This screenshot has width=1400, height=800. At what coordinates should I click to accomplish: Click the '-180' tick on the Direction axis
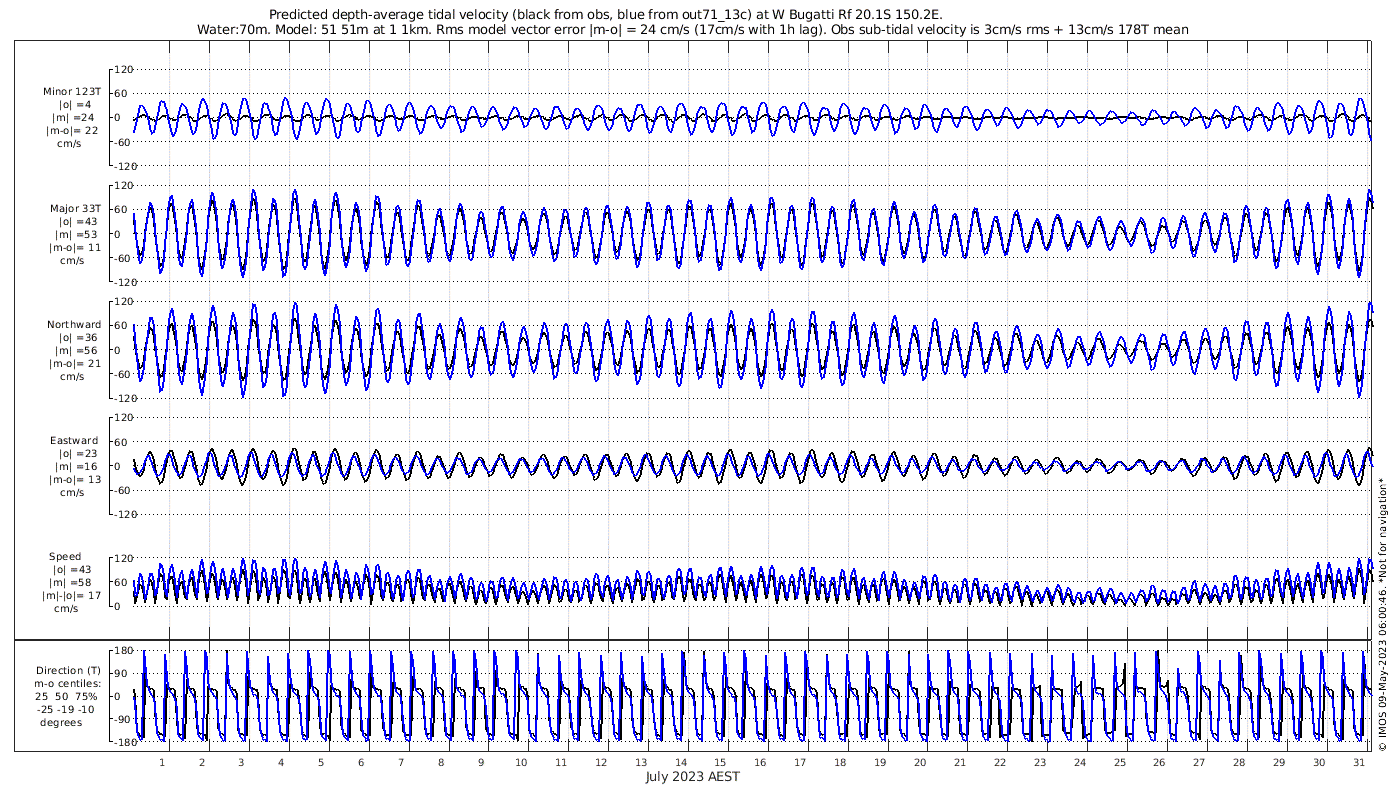(123, 743)
